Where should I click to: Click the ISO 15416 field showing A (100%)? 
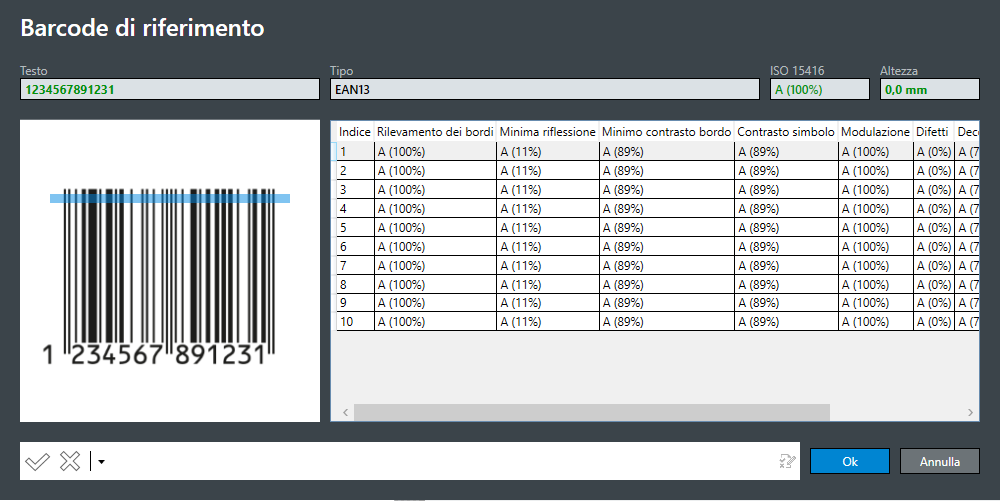tap(820, 89)
